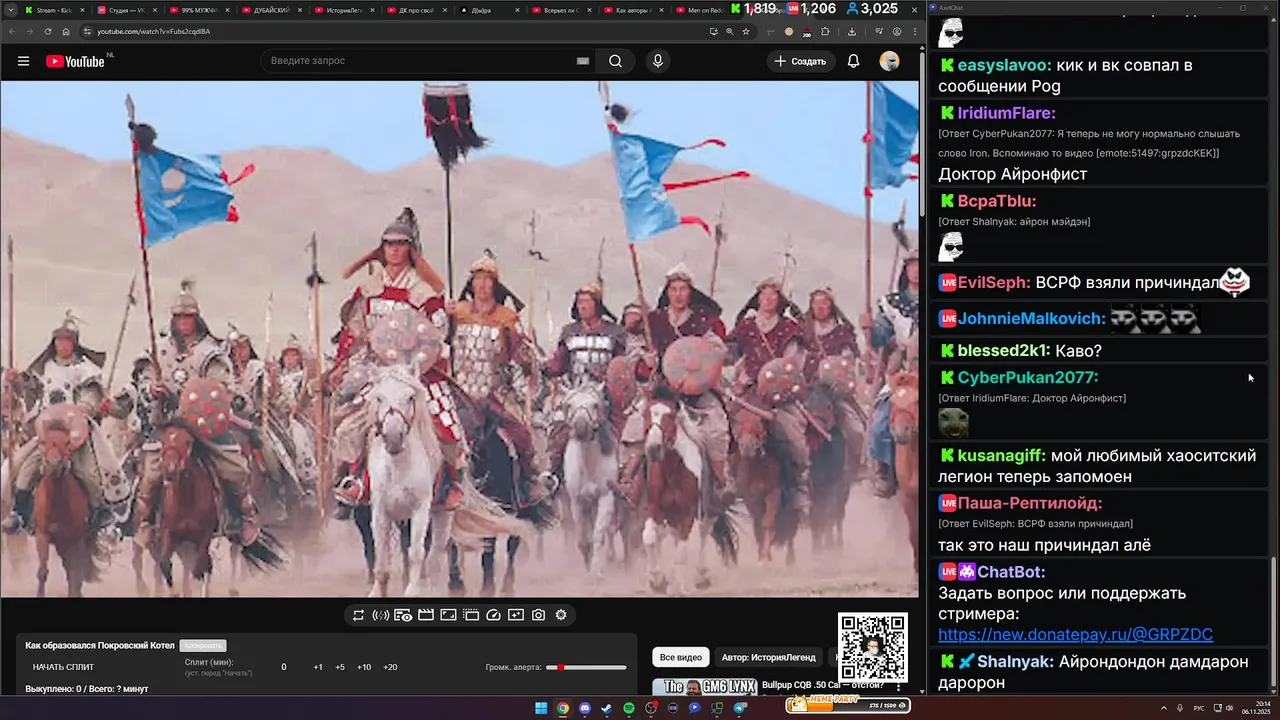
Task: Click username IridiumFlare in chat
Action: click(1007, 113)
